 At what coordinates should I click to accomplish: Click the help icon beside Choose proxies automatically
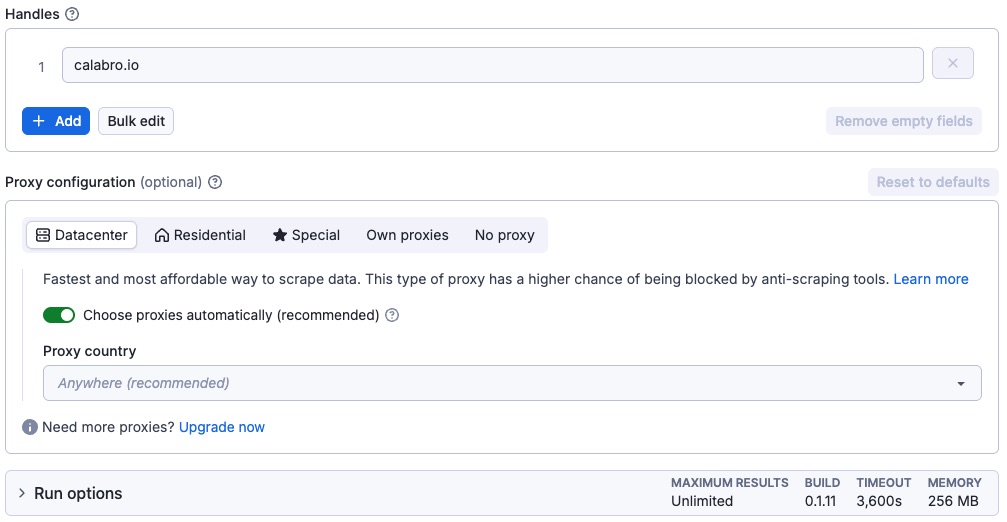392,315
